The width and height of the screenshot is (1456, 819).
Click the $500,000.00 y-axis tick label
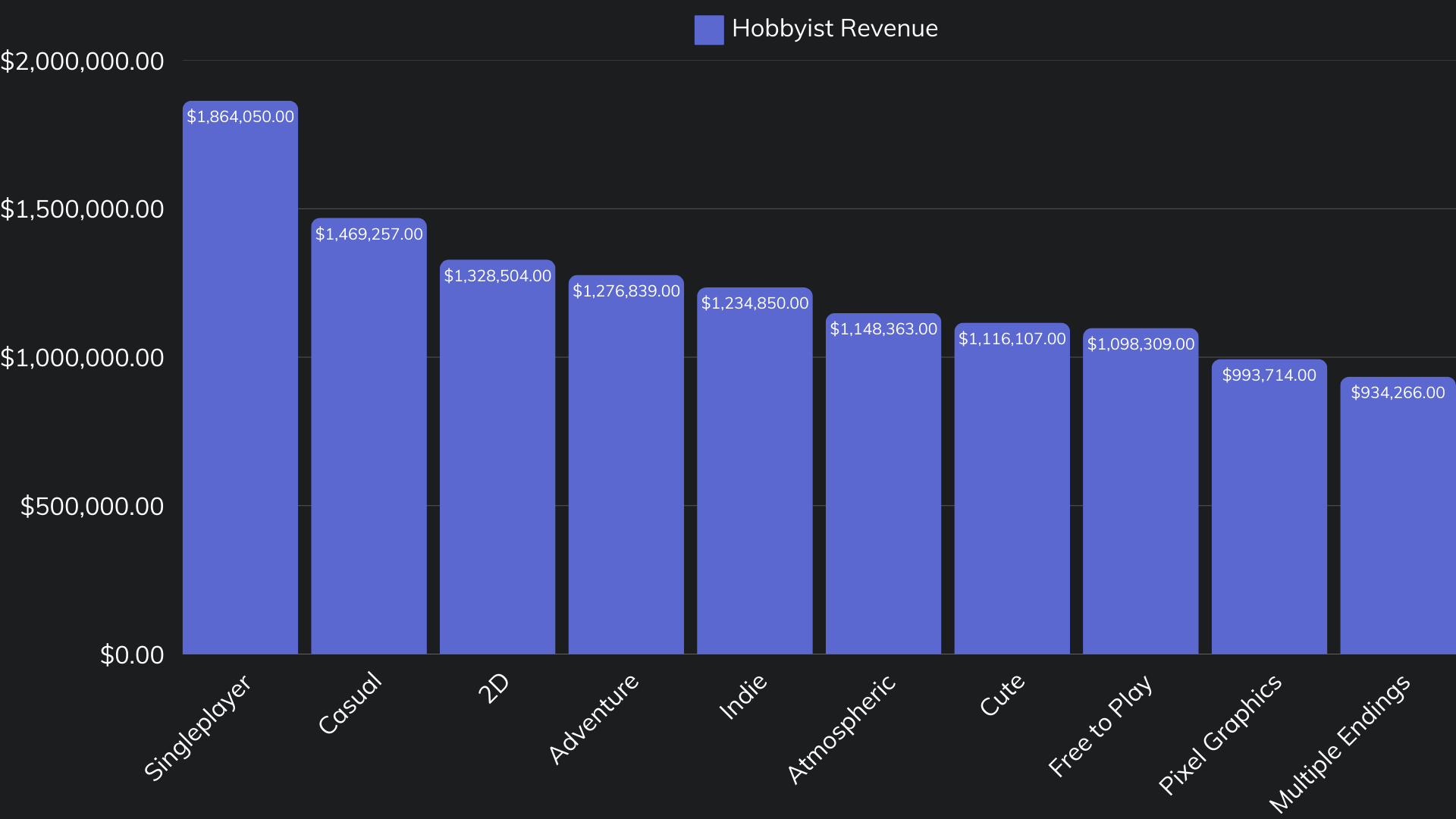pos(92,507)
